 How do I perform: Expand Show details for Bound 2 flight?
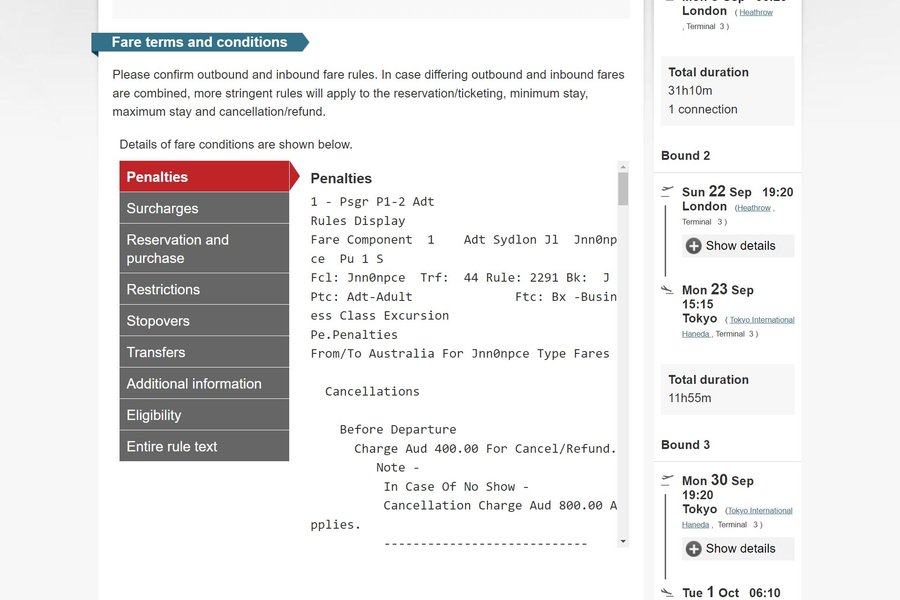(x=738, y=246)
